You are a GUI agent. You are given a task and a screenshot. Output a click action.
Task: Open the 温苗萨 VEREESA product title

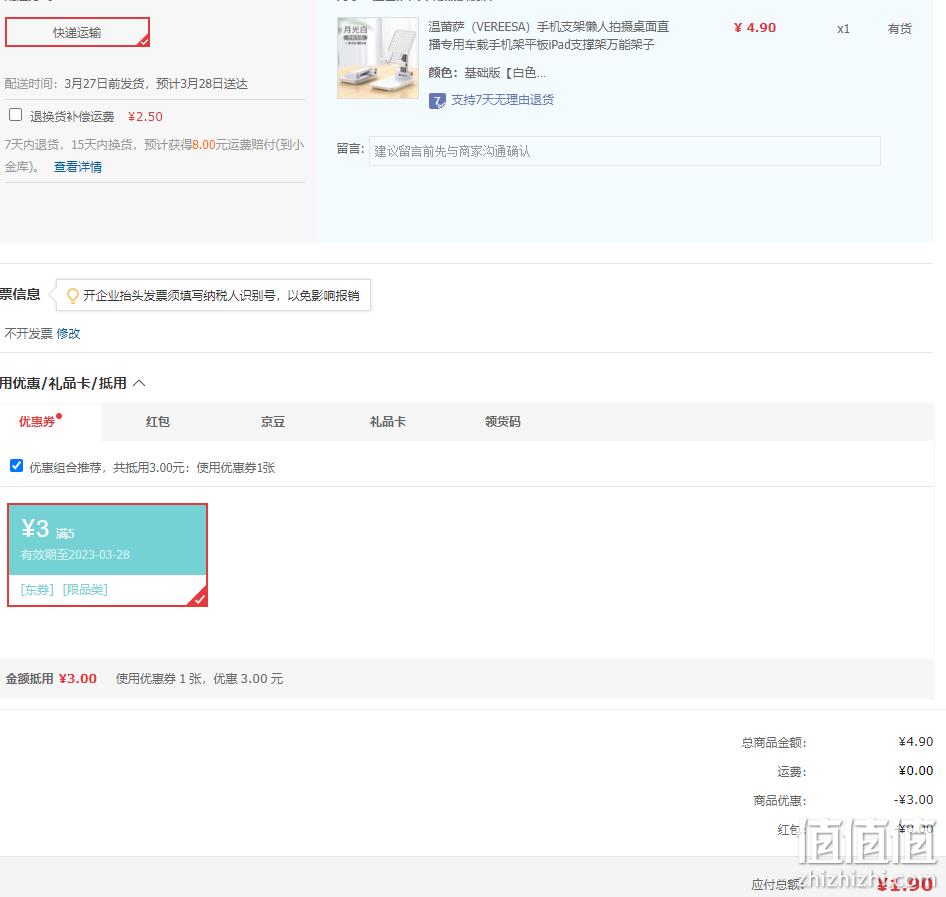(548, 36)
